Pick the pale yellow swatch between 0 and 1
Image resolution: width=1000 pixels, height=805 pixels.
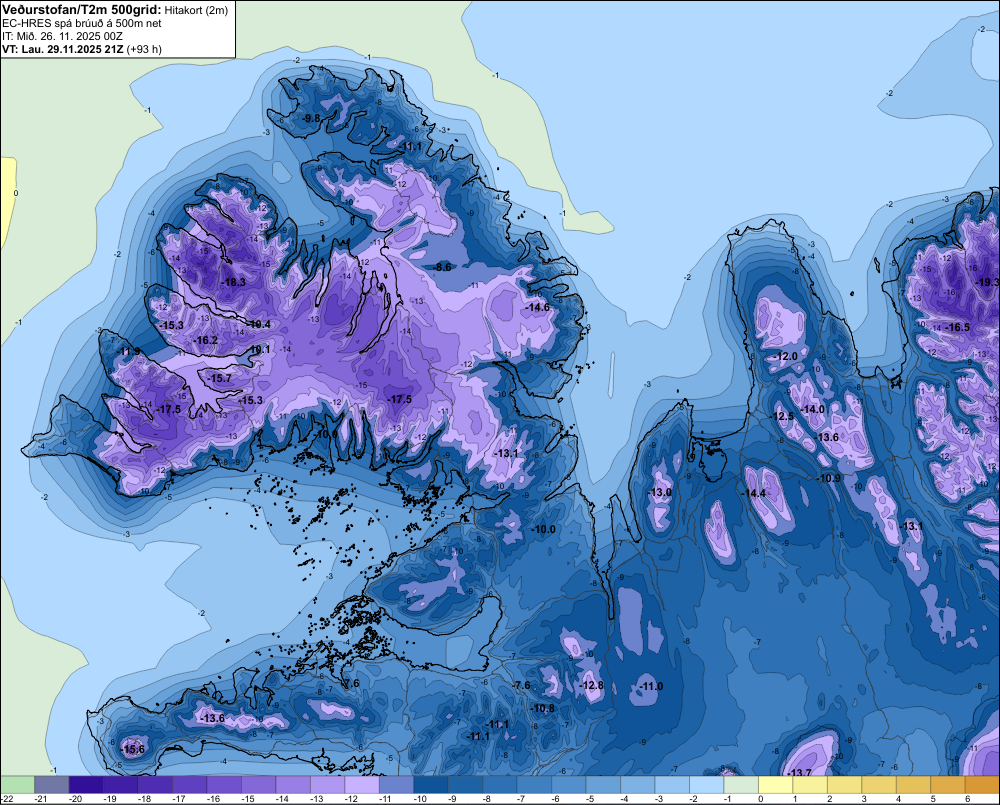tap(776, 784)
